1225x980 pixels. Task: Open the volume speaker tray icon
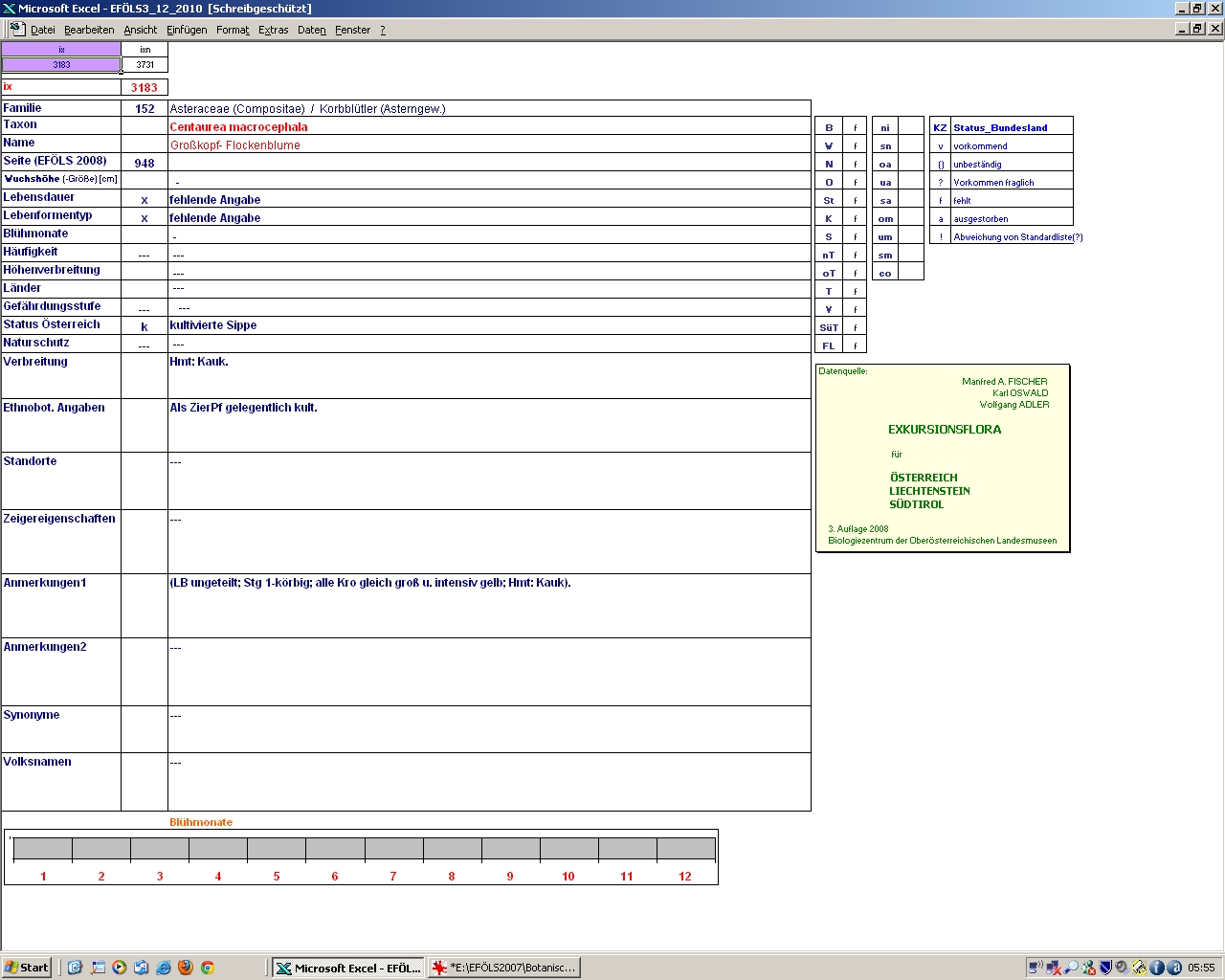pos(1122,968)
